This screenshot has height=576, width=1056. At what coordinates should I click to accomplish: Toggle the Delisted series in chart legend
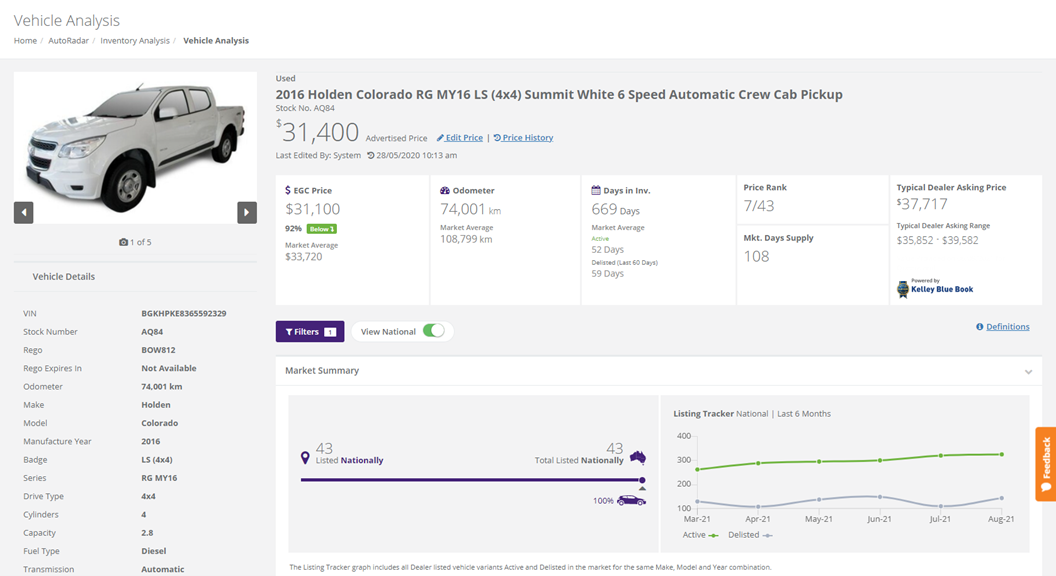point(750,535)
